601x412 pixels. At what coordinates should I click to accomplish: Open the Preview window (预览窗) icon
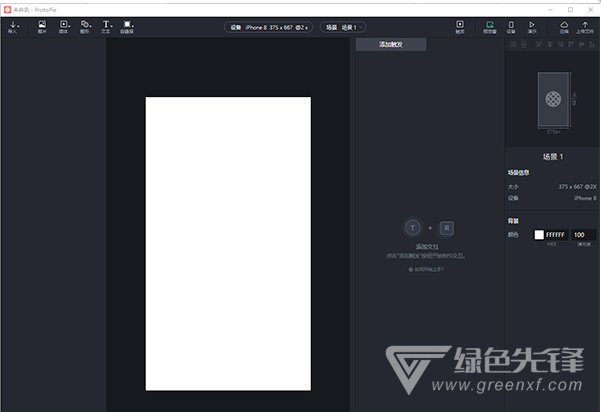(490, 26)
